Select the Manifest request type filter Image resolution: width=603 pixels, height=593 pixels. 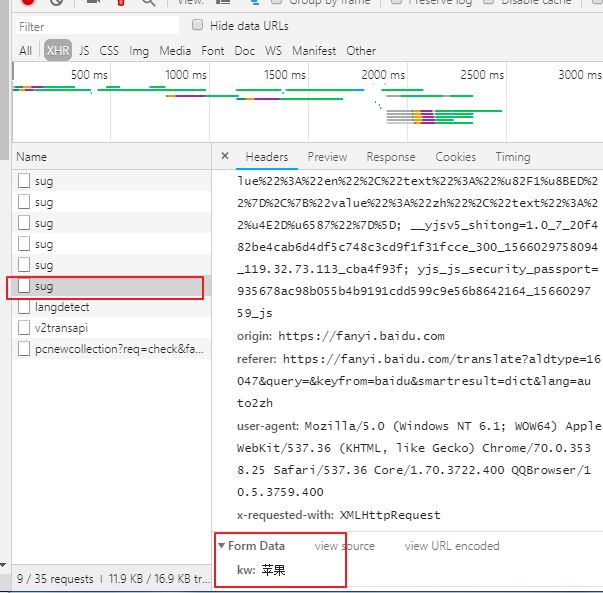pos(314,50)
